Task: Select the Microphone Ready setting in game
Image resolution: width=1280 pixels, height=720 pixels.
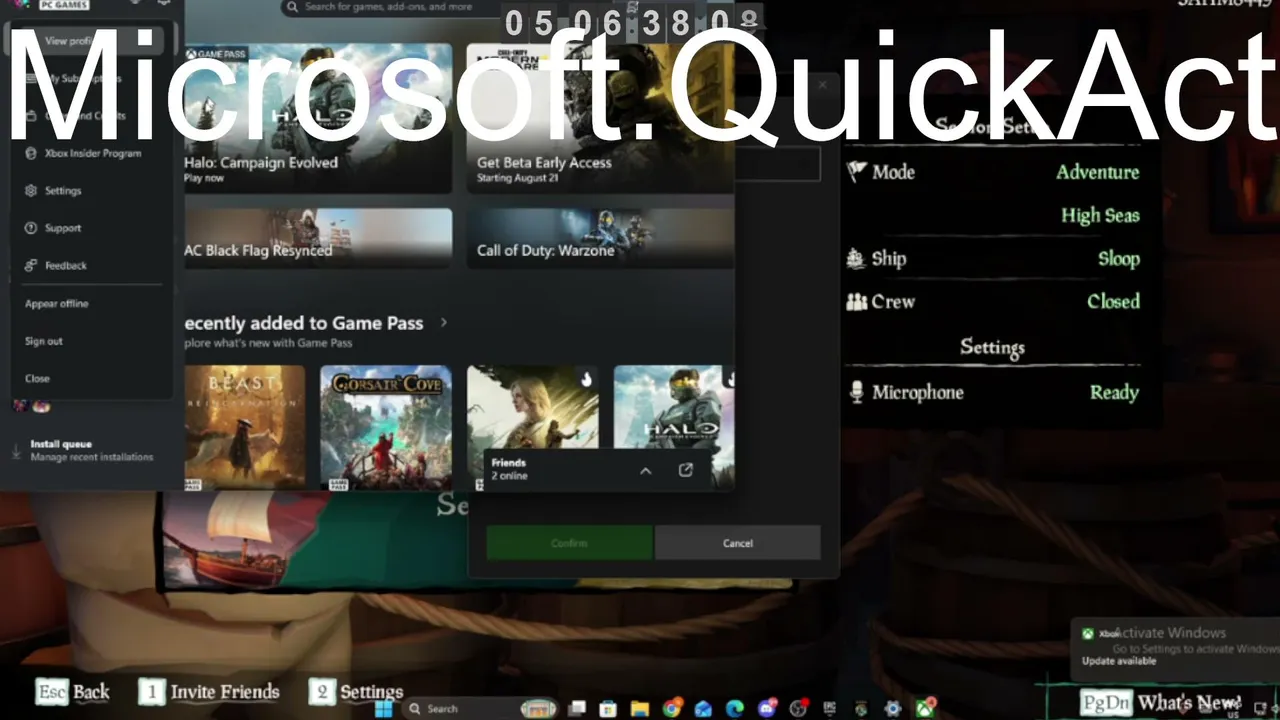Action: (993, 393)
